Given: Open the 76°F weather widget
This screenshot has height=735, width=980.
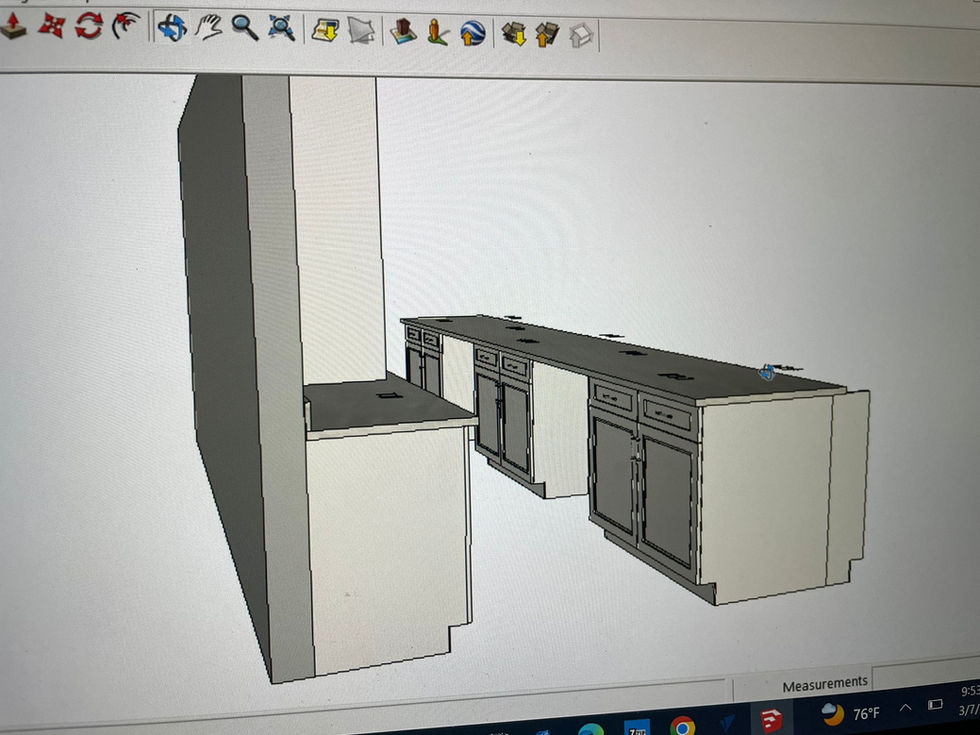Looking at the screenshot, I should [x=850, y=714].
